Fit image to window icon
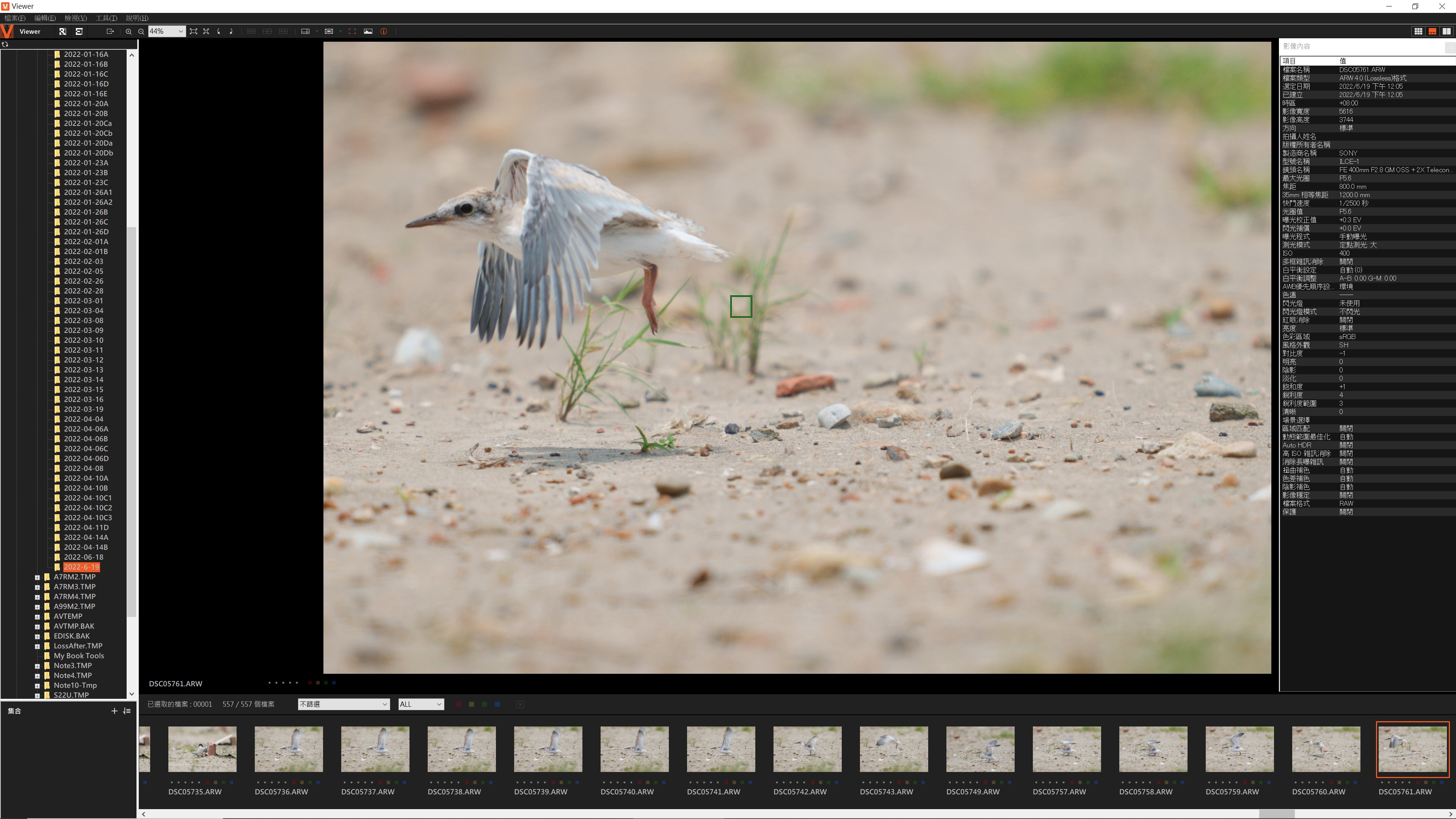This screenshot has width=1456, height=819. [x=193, y=31]
